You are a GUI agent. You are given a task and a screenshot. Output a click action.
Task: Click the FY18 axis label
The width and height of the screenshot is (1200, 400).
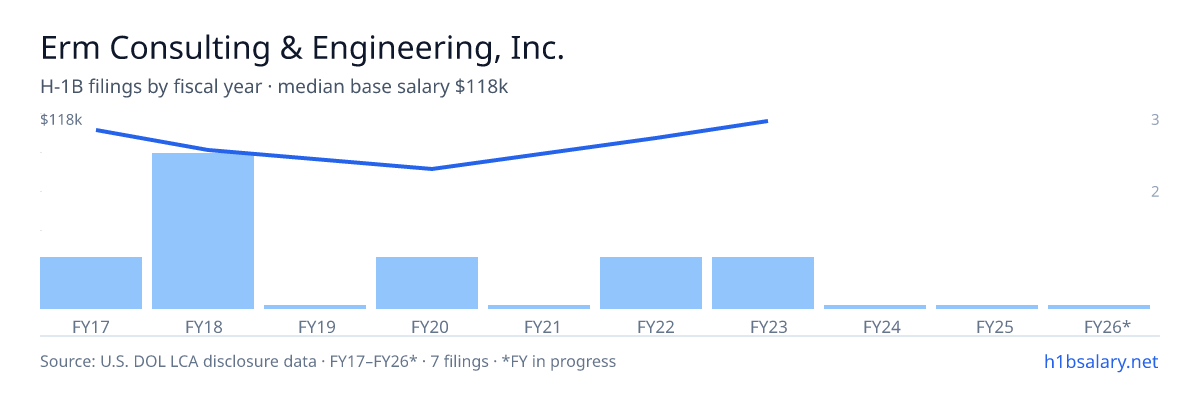tap(203, 326)
